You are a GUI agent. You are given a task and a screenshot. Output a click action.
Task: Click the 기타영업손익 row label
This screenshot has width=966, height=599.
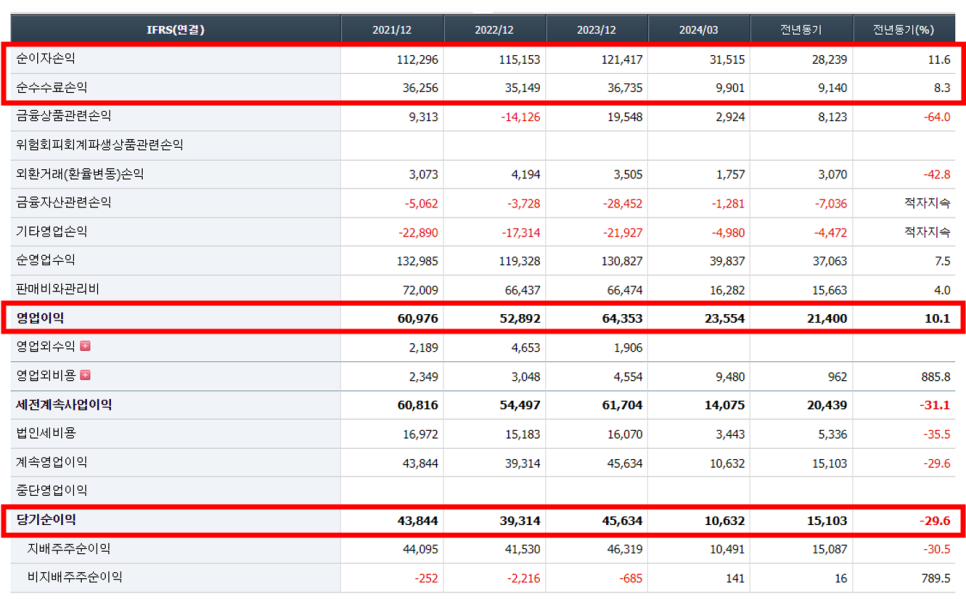(x=52, y=231)
